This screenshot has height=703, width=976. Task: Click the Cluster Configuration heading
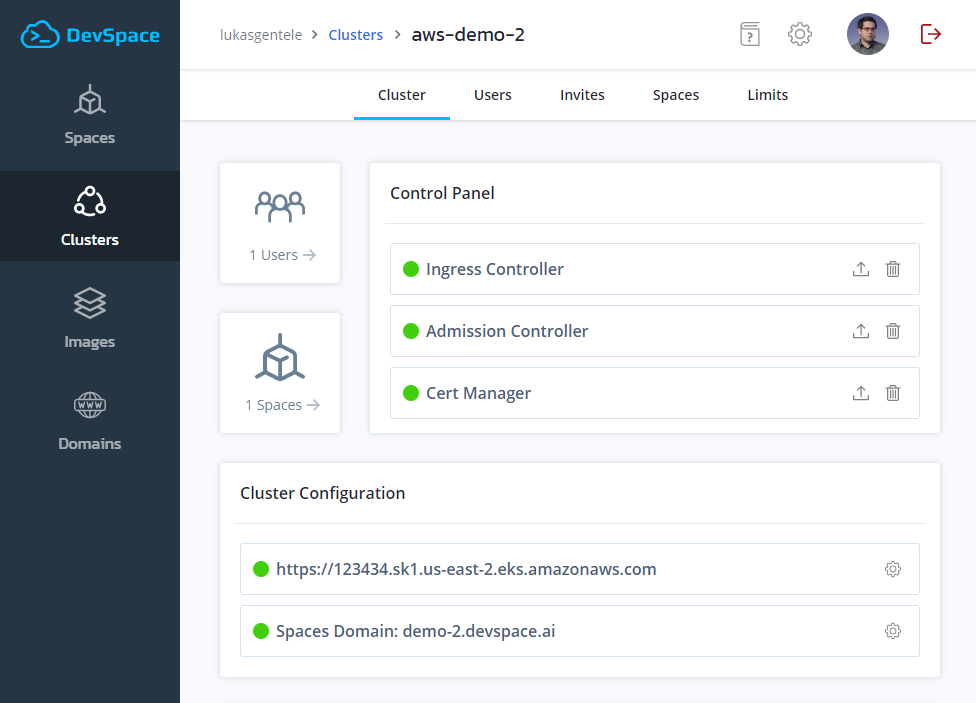[322, 493]
